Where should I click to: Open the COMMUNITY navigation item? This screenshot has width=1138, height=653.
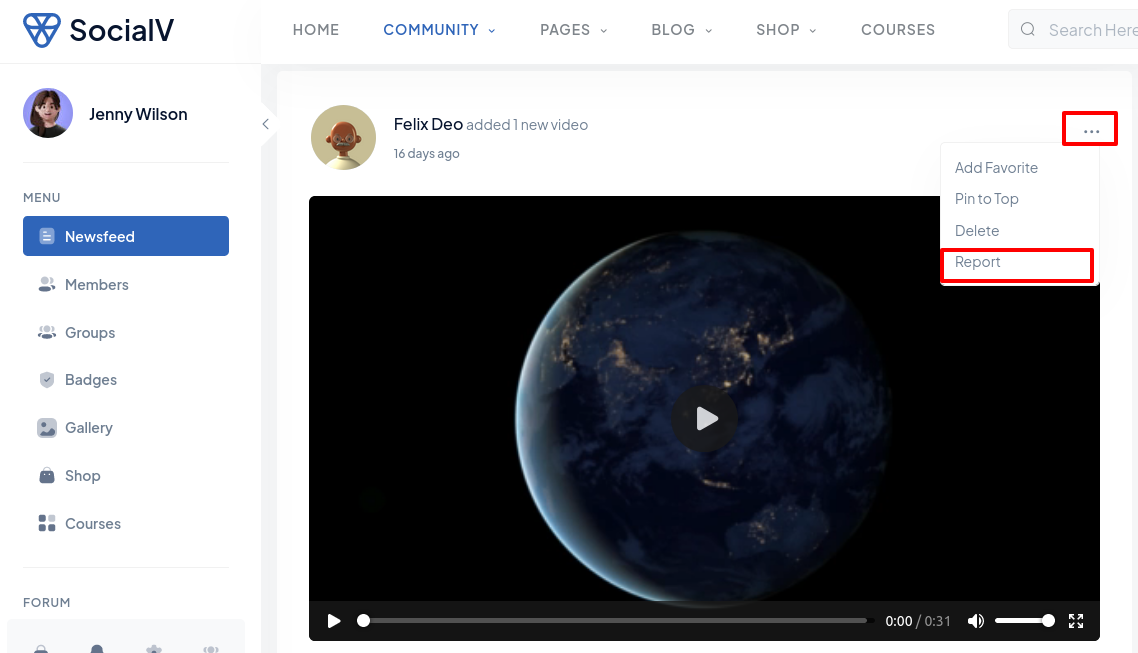click(x=431, y=30)
